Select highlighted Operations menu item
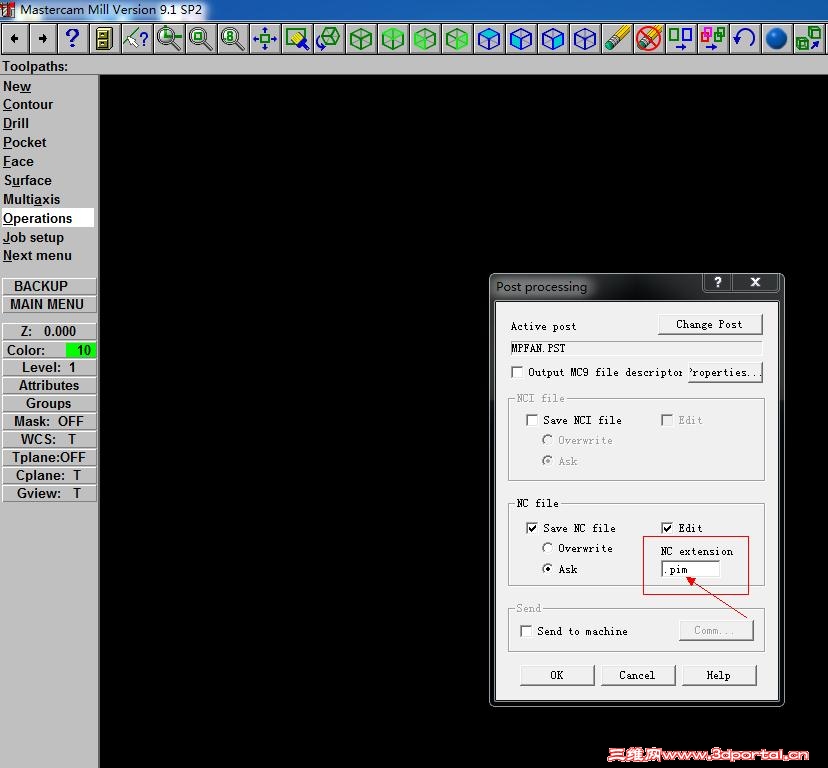This screenshot has width=828, height=768. point(48,218)
